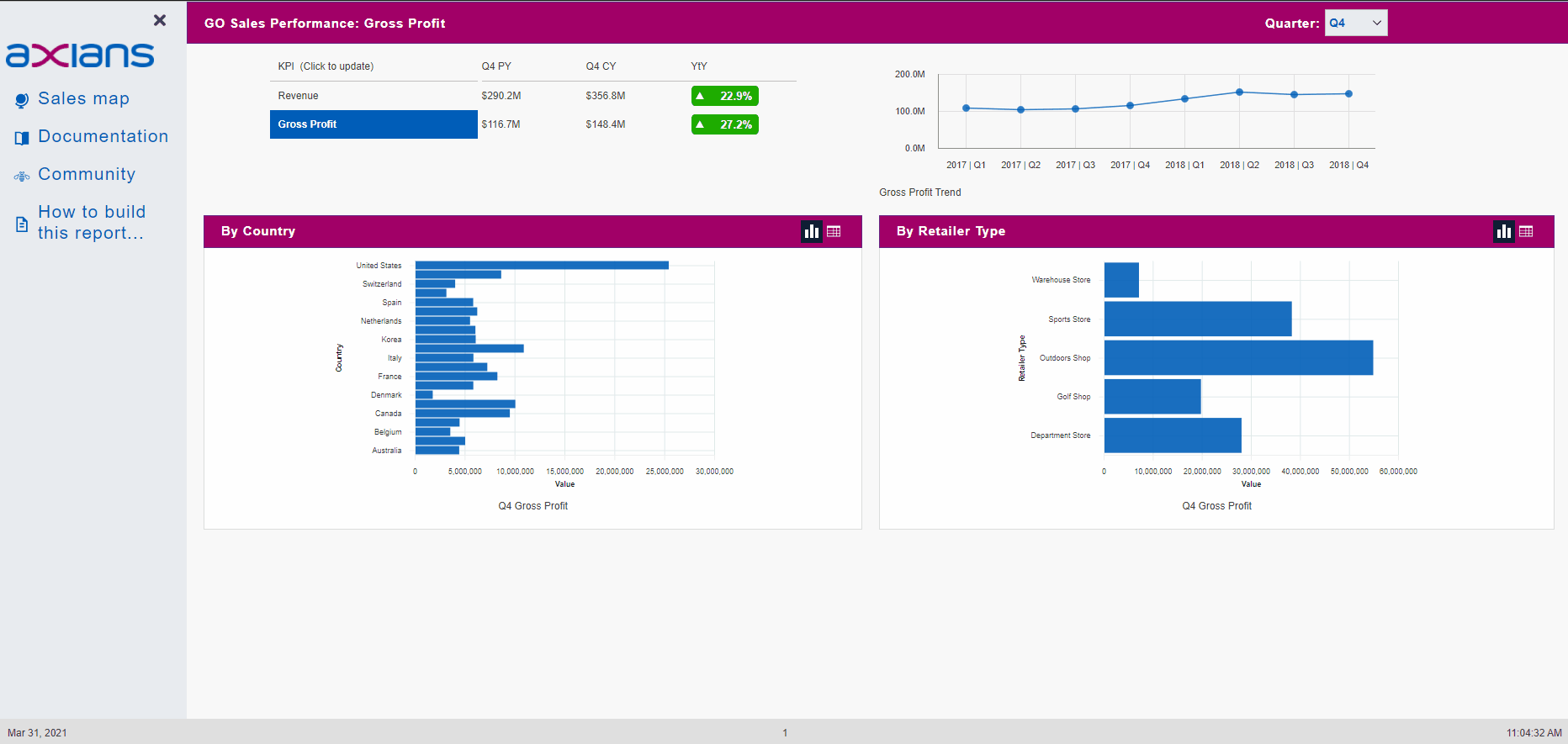Open the Sales map link
Image resolution: width=1568 pixels, height=744 pixels.
(x=83, y=98)
